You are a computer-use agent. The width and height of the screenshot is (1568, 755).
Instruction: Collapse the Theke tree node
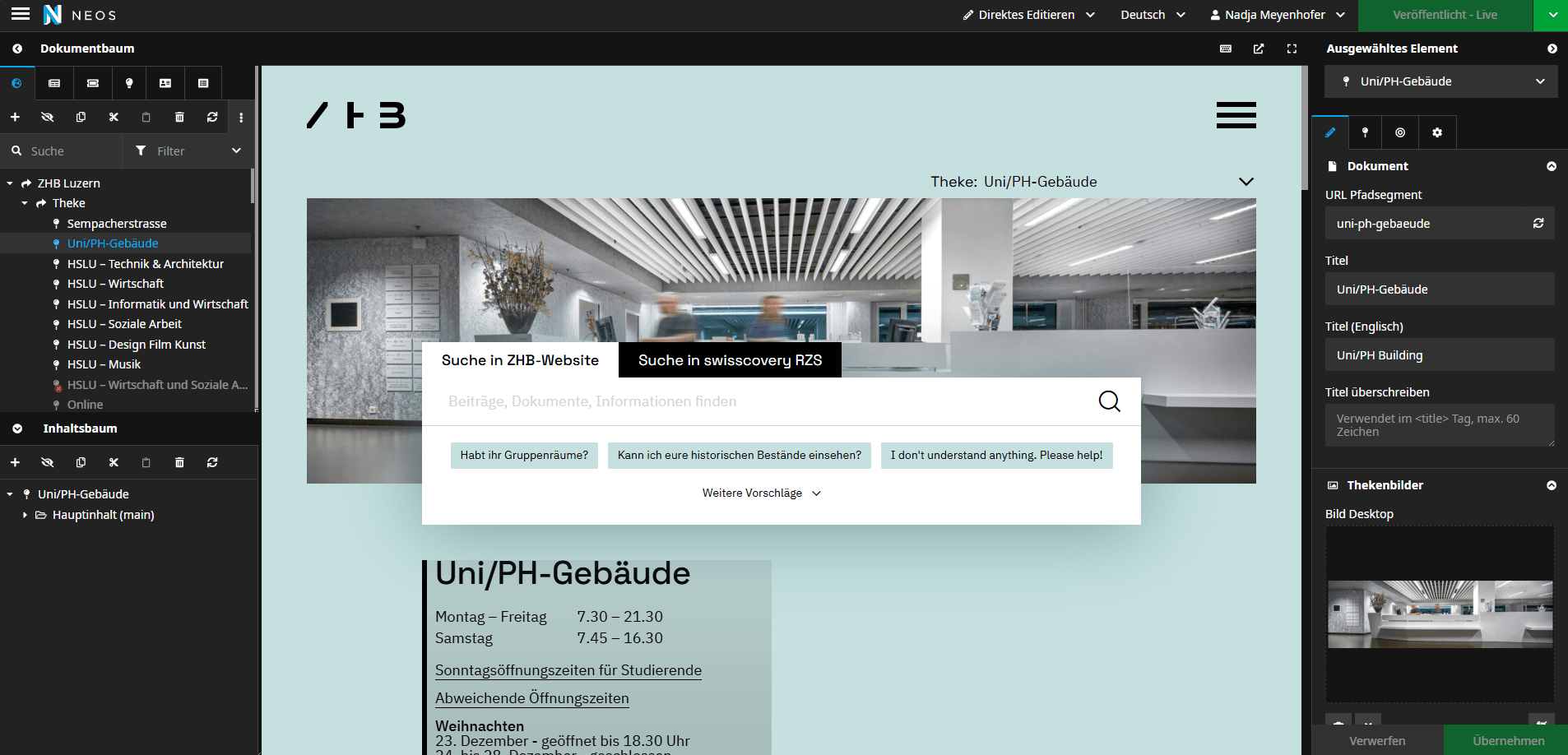coord(25,203)
